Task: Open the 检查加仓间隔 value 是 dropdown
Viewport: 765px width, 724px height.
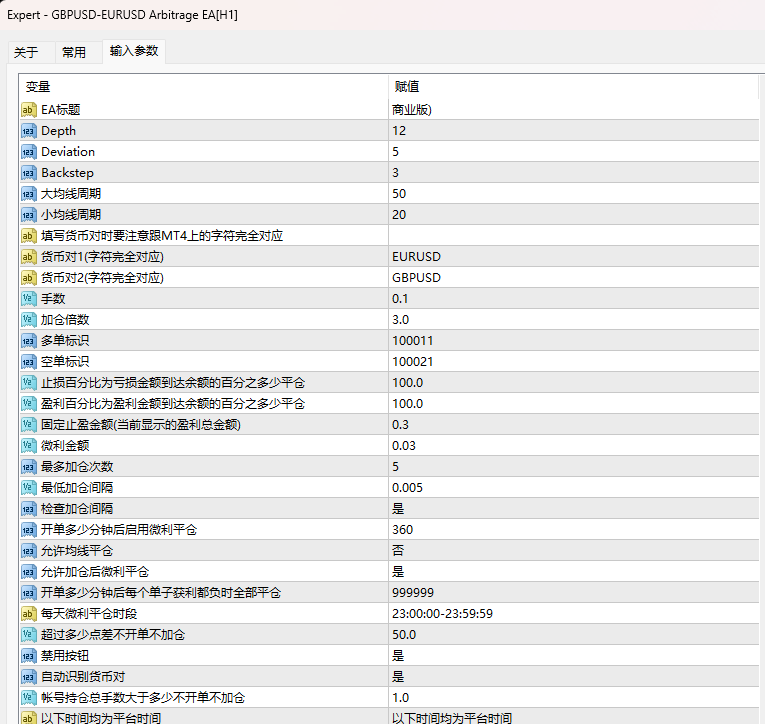Action: (x=574, y=508)
